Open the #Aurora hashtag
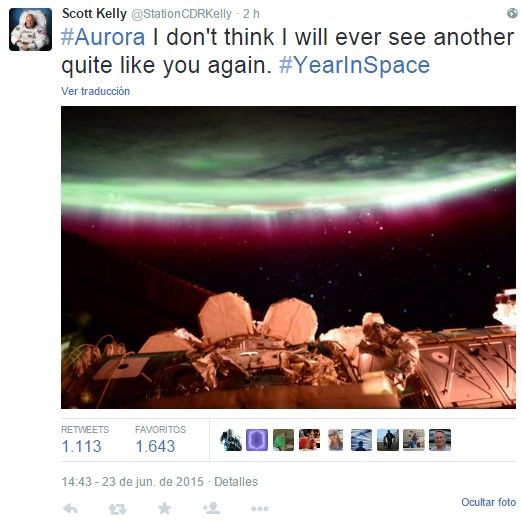Screen dimensions: 522x520 pos(103,37)
